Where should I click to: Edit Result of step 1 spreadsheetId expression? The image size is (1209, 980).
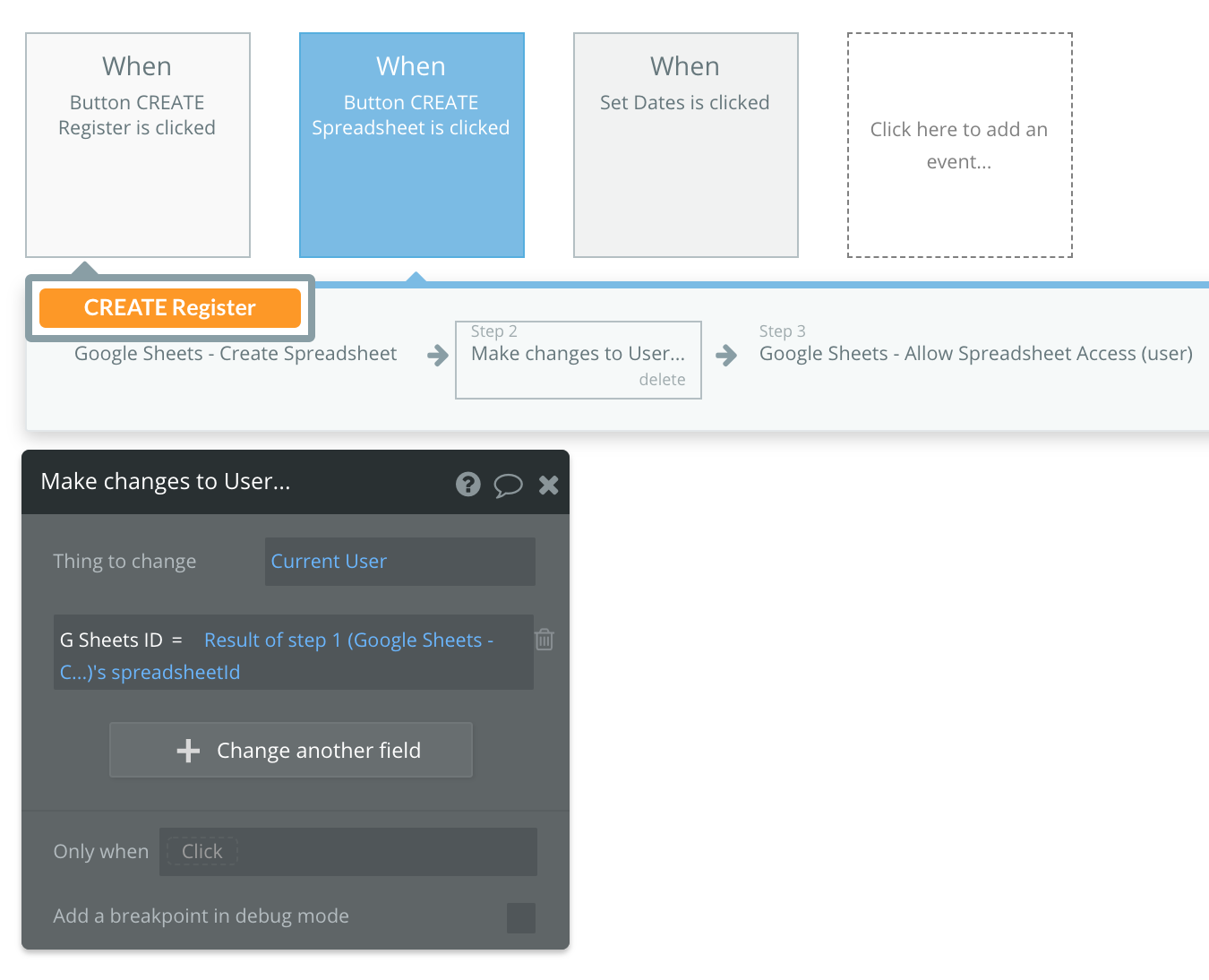(x=277, y=656)
